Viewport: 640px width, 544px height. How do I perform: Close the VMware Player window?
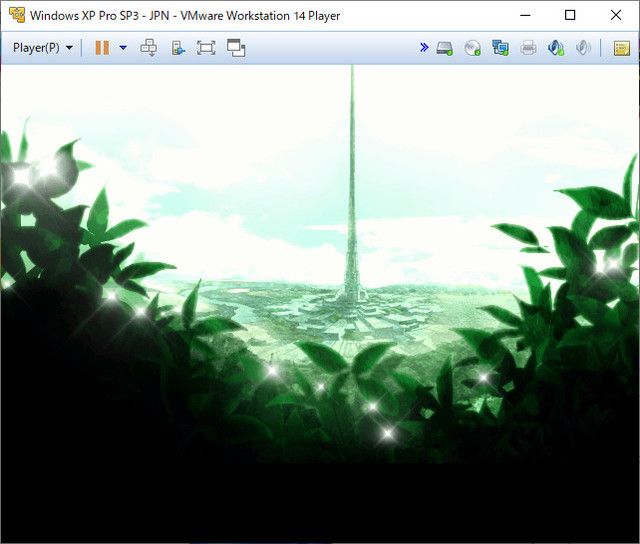[x=616, y=16]
